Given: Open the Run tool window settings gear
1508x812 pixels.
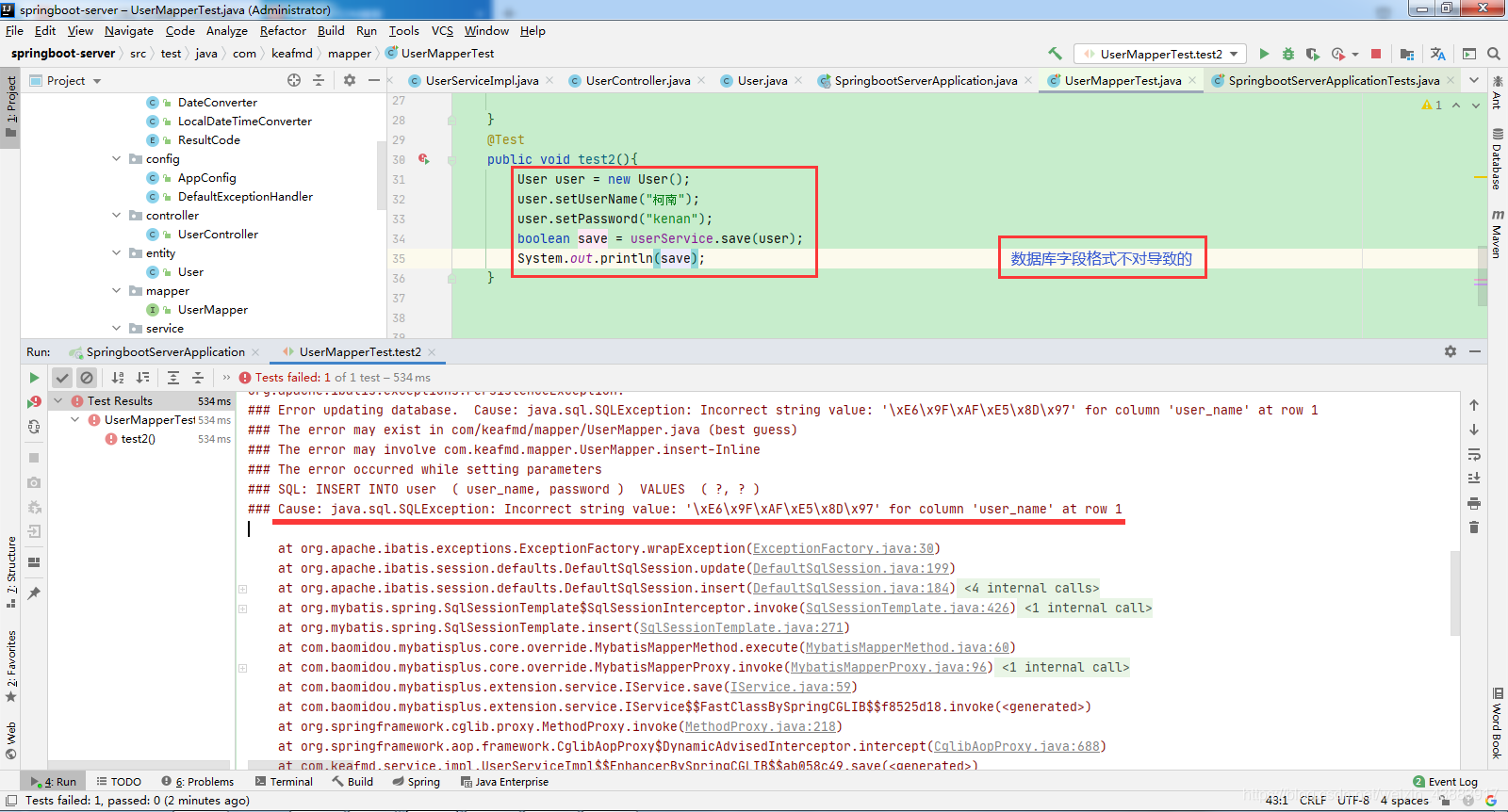Looking at the screenshot, I should [x=1451, y=351].
